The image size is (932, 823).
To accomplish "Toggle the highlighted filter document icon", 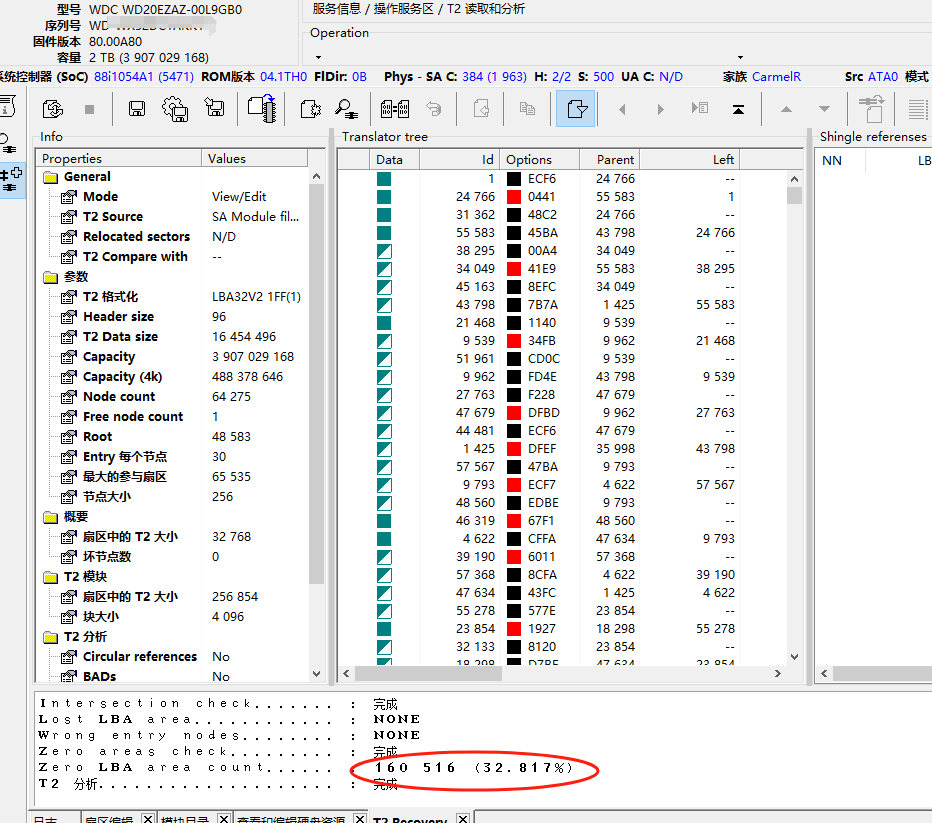I will tap(576, 109).
